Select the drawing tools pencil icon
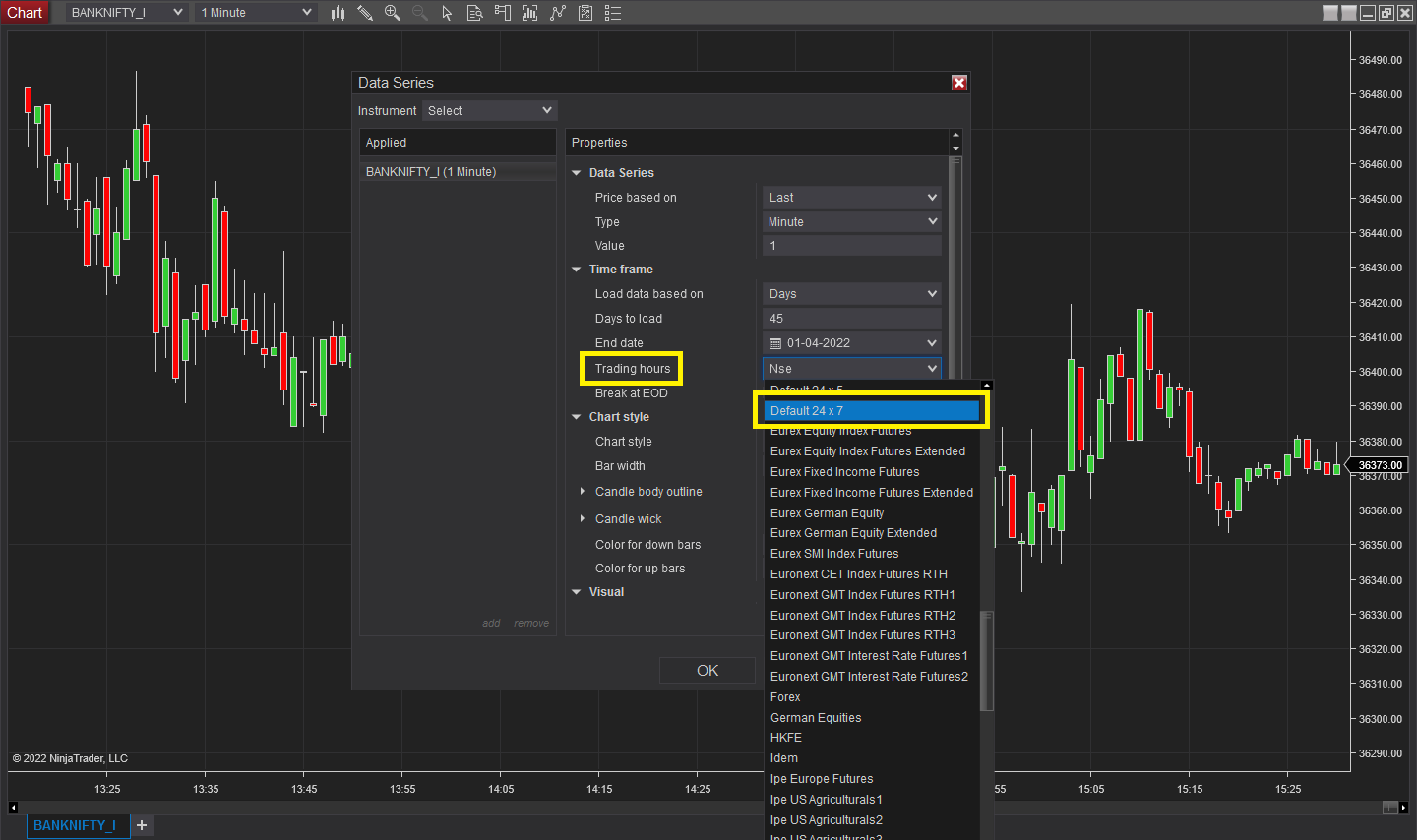The image size is (1417, 840). click(x=365, y=13)
